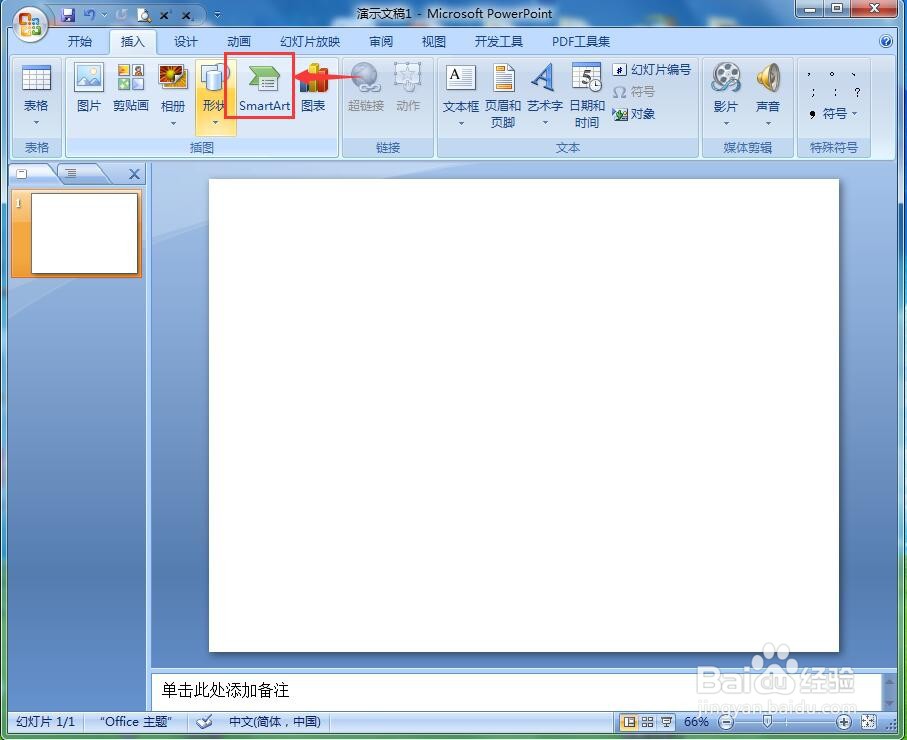
Task: Go to the 动画 ribbon tab
Action: click(238, 42)
